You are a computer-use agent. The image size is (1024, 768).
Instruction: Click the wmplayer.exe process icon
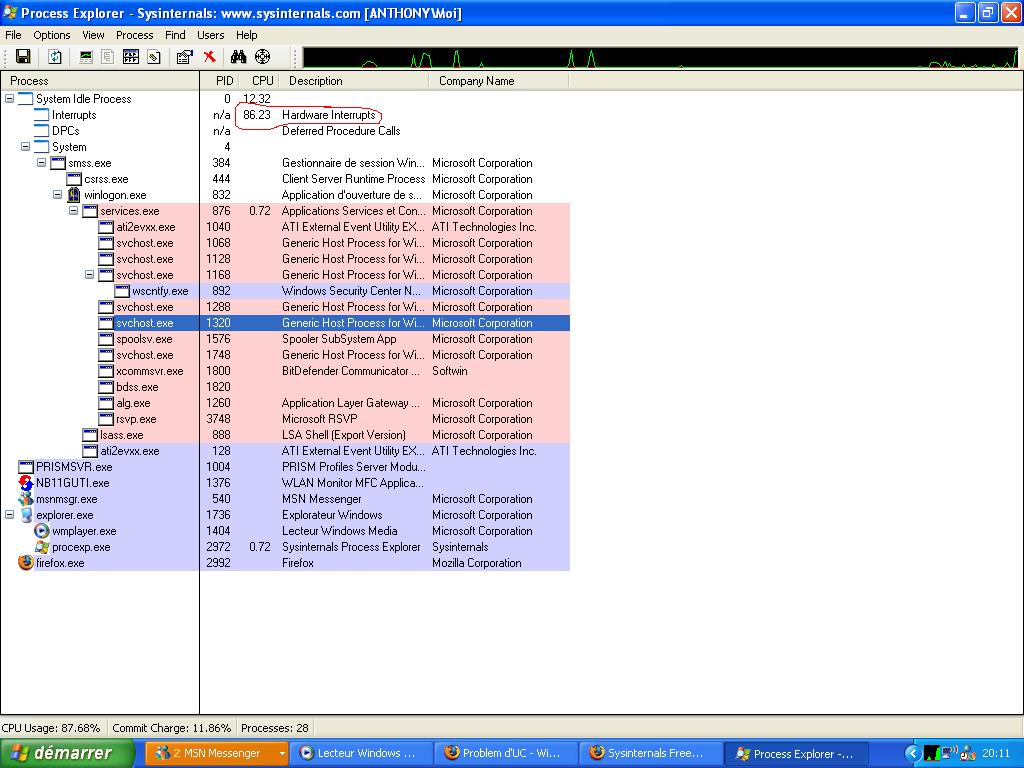[x=42, y=531]
